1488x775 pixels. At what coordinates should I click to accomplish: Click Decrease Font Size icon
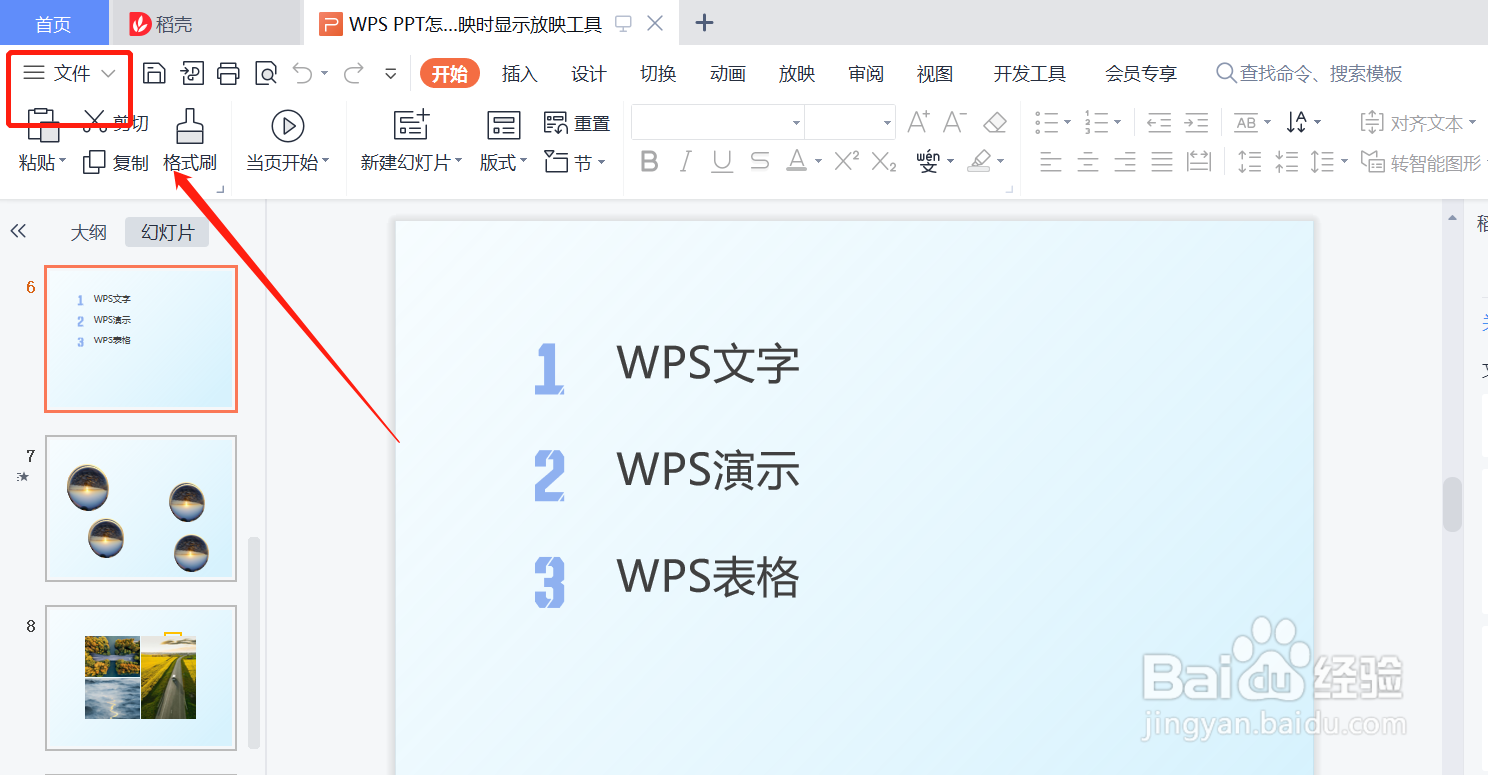tap(955, 122)
